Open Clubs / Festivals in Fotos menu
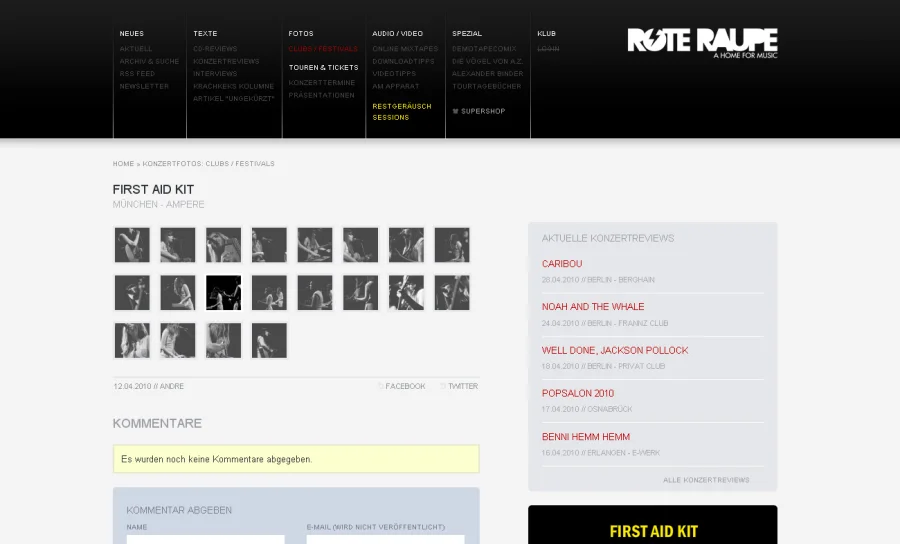This screenshot has height=544, width=900. click(323, 49)
